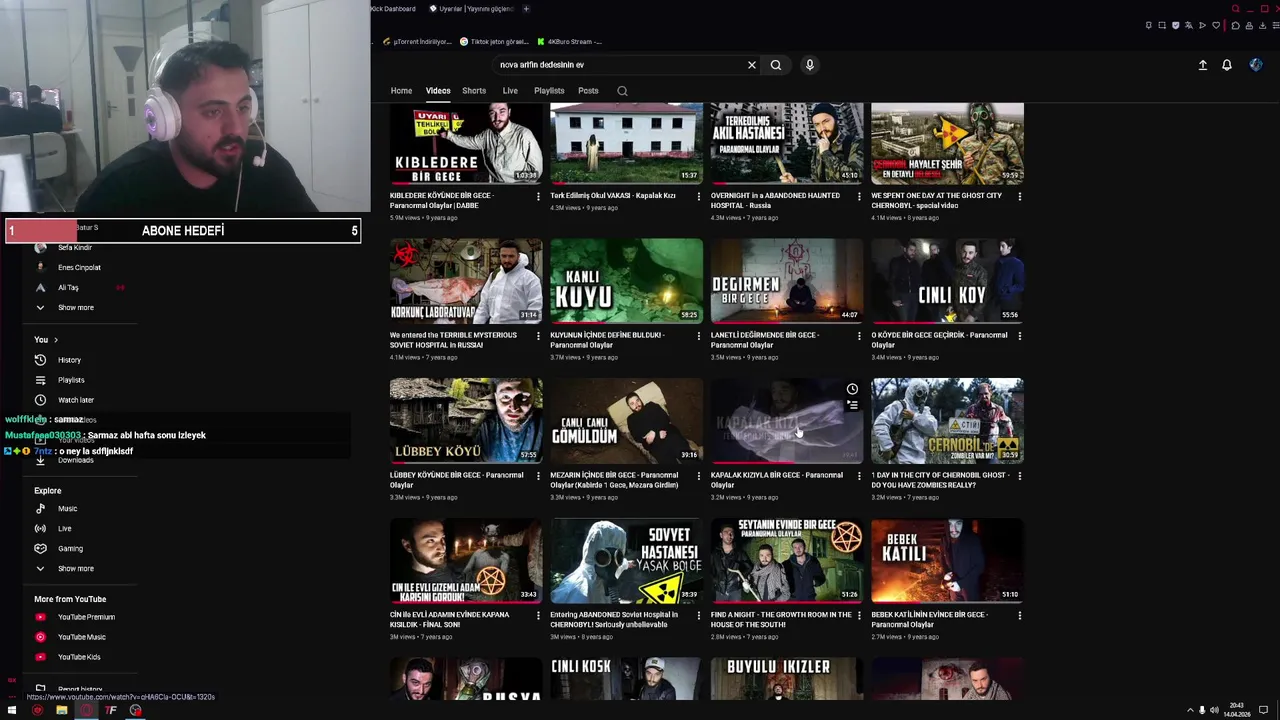Search within channel magnifier icon
This screenshot has height=720, width=1280.
pyautogui.click(x=622, y=91)
